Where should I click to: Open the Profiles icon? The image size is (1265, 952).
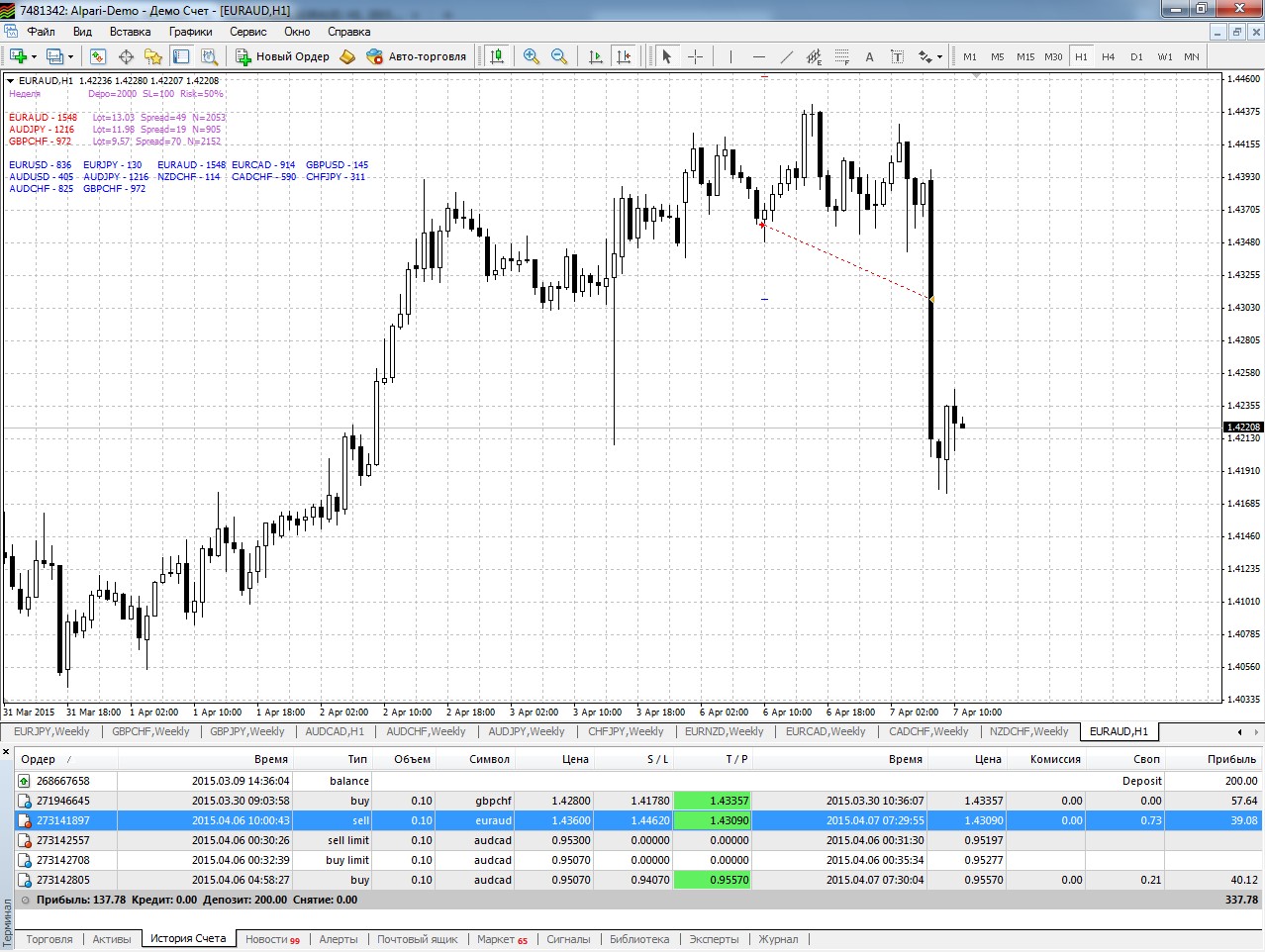click(55, 56)
